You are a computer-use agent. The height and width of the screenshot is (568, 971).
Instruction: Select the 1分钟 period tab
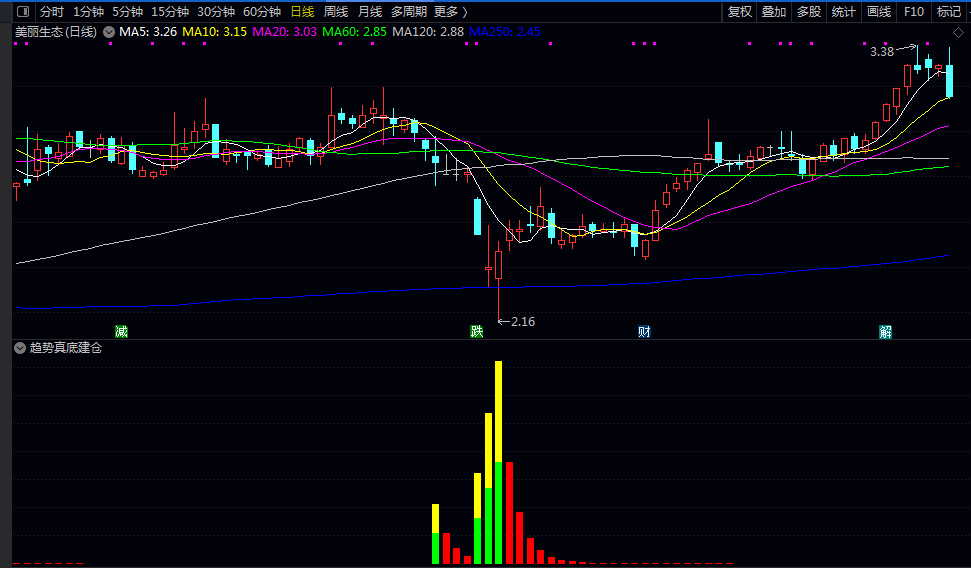tap(89, 12)
